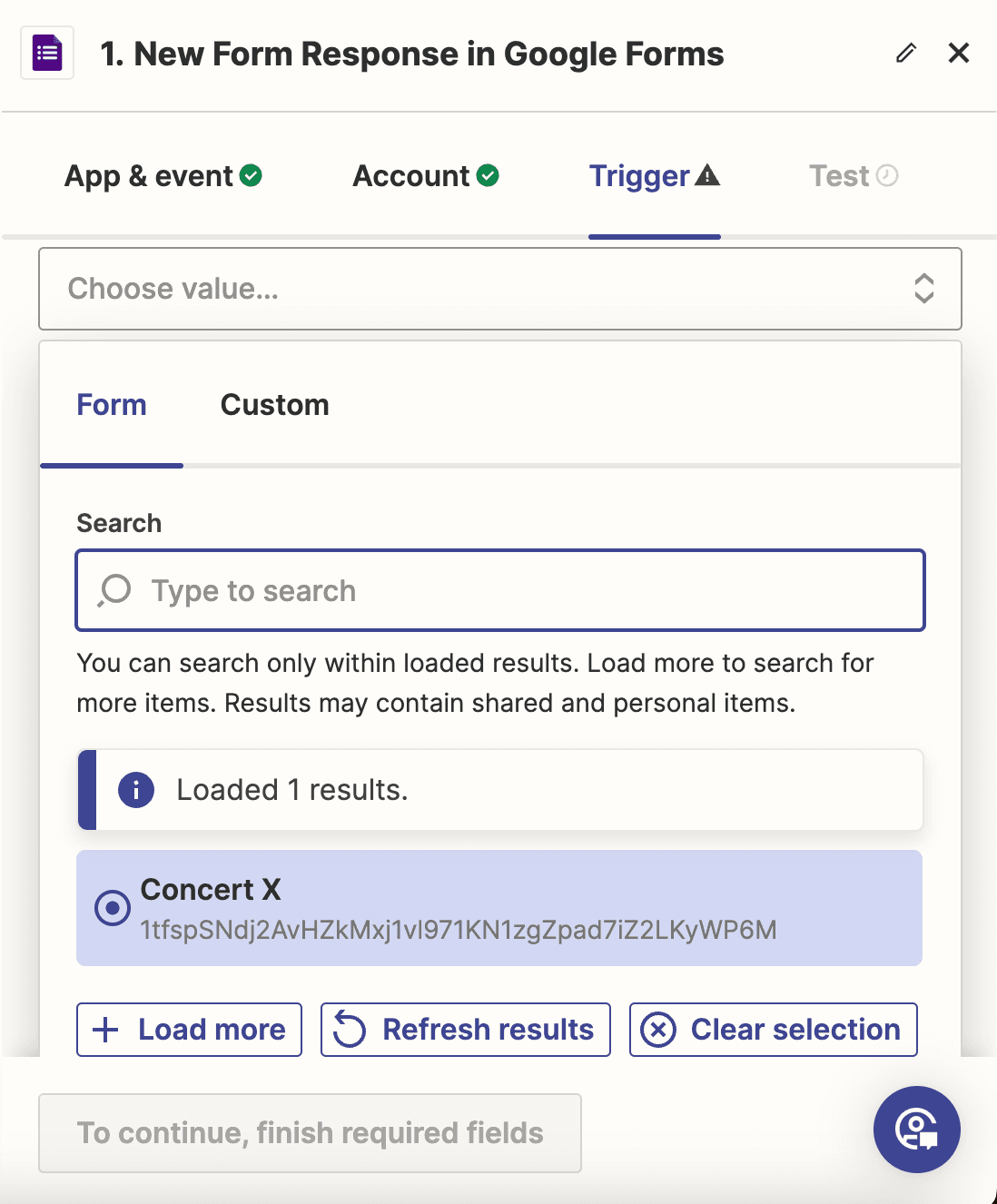Click the pencil rename step icon
The image size is (997, 1204).
pyautogui.click(x=905, y=54)
